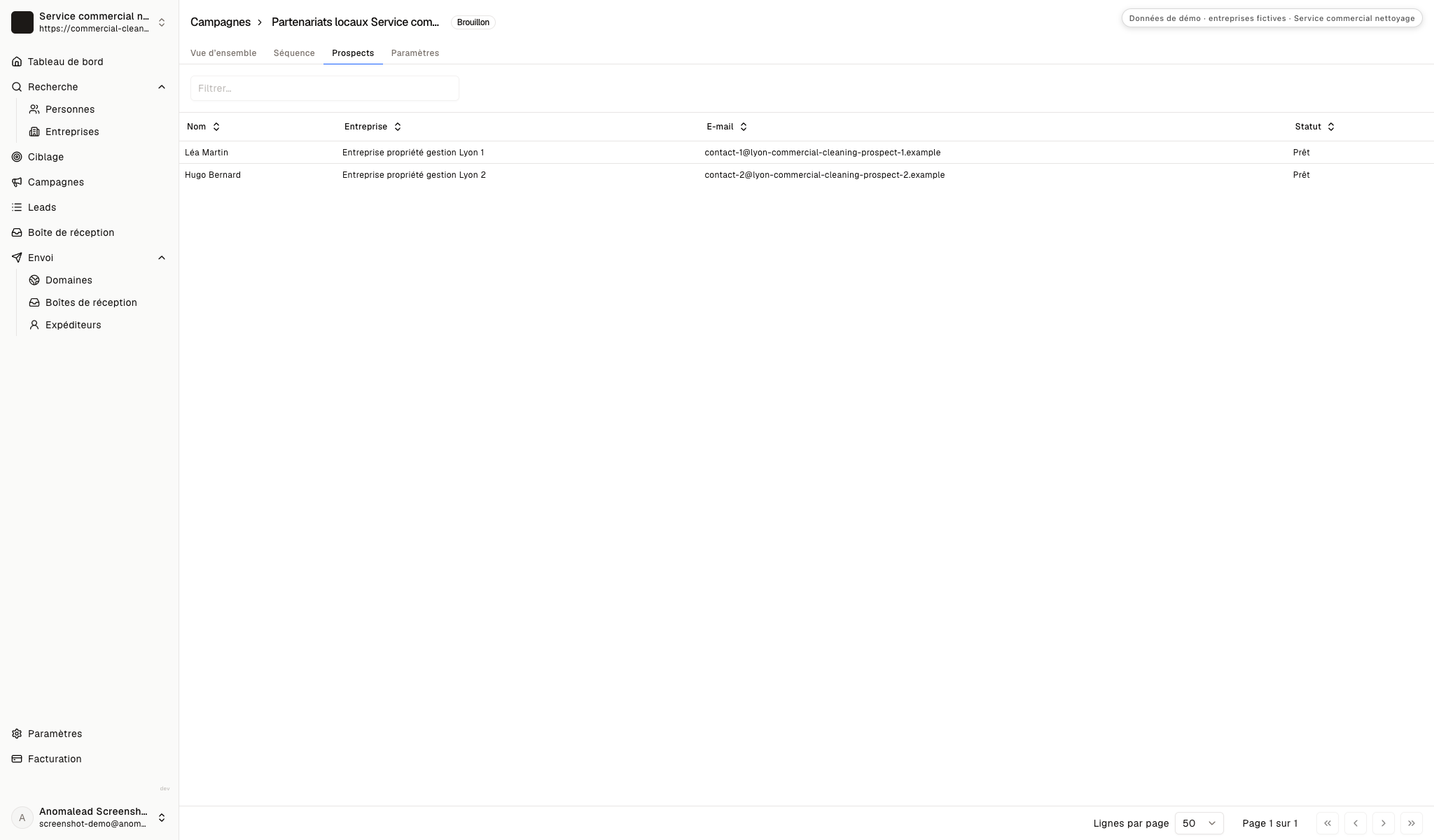Click the user avatar letter A
1434x840 pixels.
click(x=22, y=818)
